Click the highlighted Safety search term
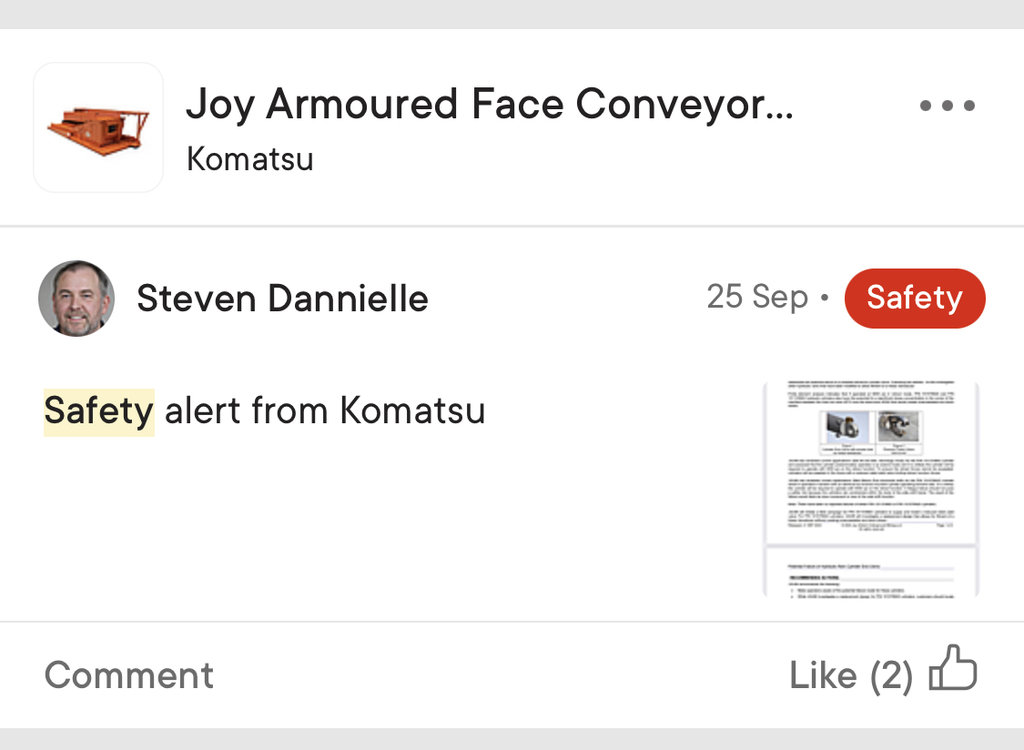Screen dimensions: 1024x750 [x=99, y=411]
